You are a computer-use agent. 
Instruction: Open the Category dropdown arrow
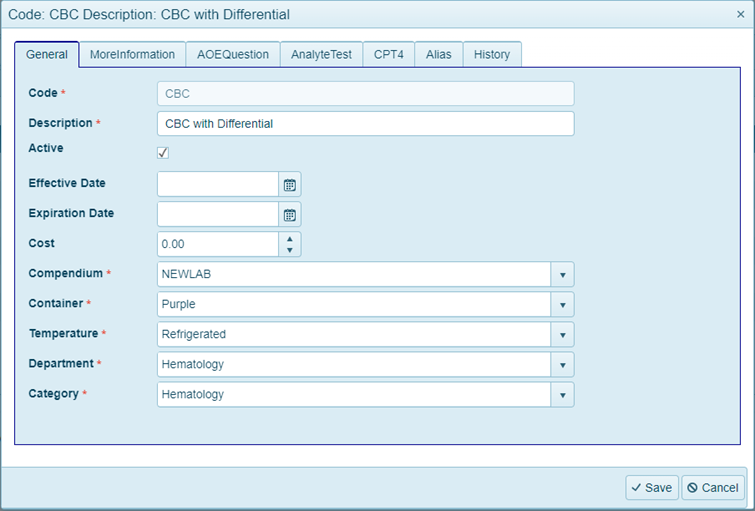click(562, 394)
